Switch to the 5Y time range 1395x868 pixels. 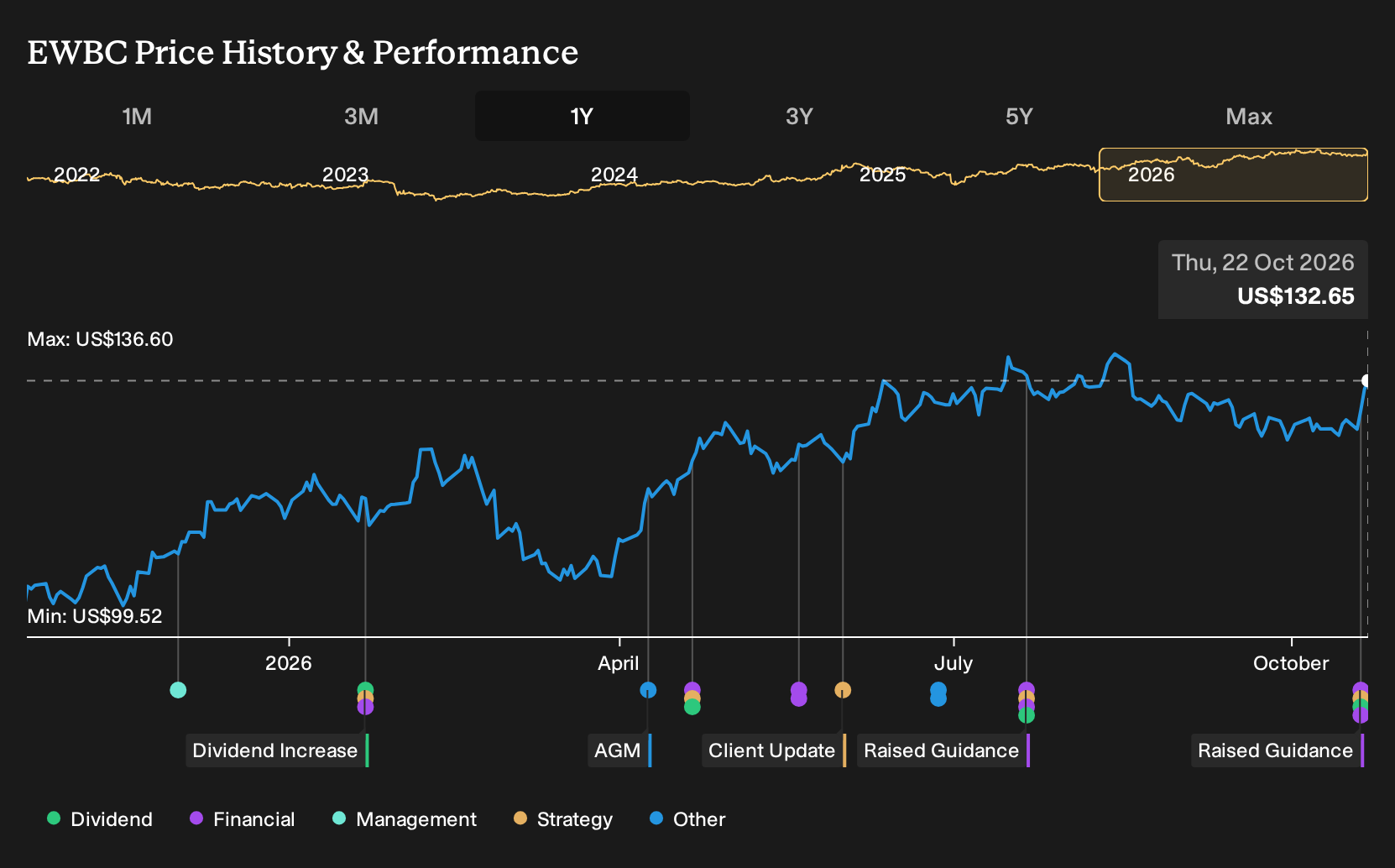click(x=1019, y=116)
